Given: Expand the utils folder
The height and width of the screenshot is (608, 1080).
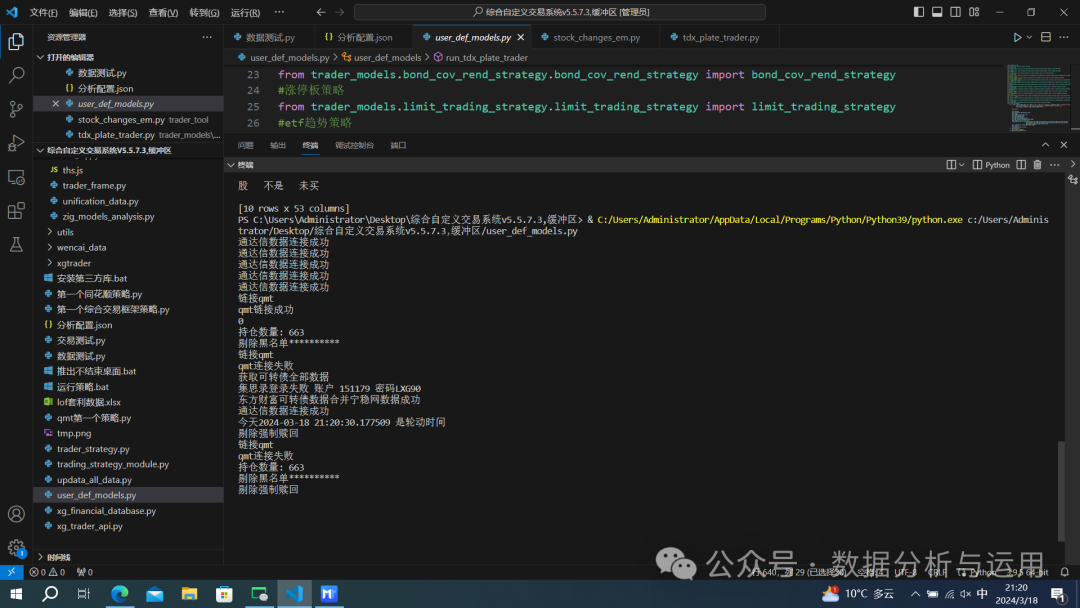Looking at the screenshot, I should point(128,232).
